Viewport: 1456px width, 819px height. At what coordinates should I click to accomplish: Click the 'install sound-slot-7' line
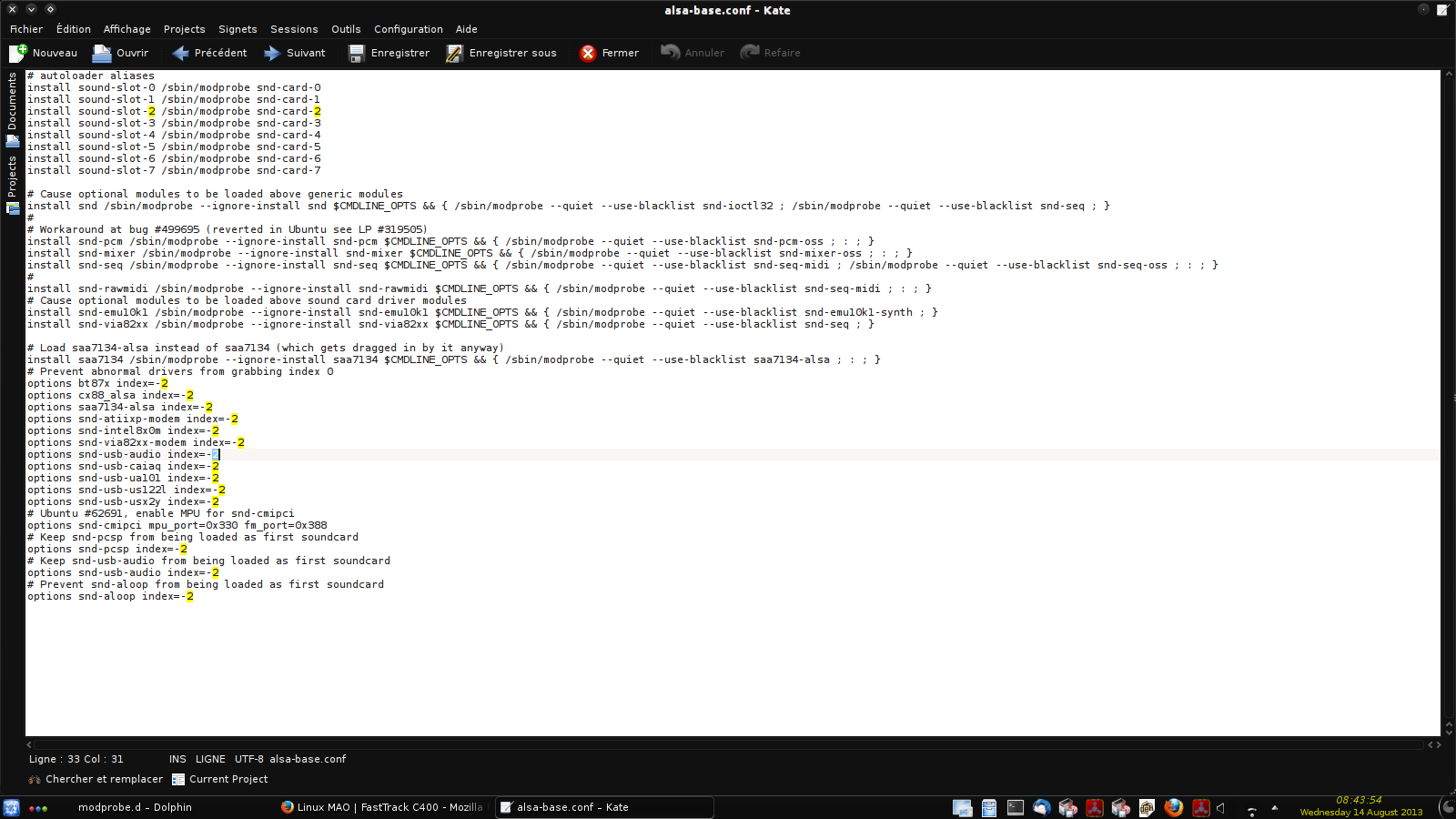click(x=174, y=171)
